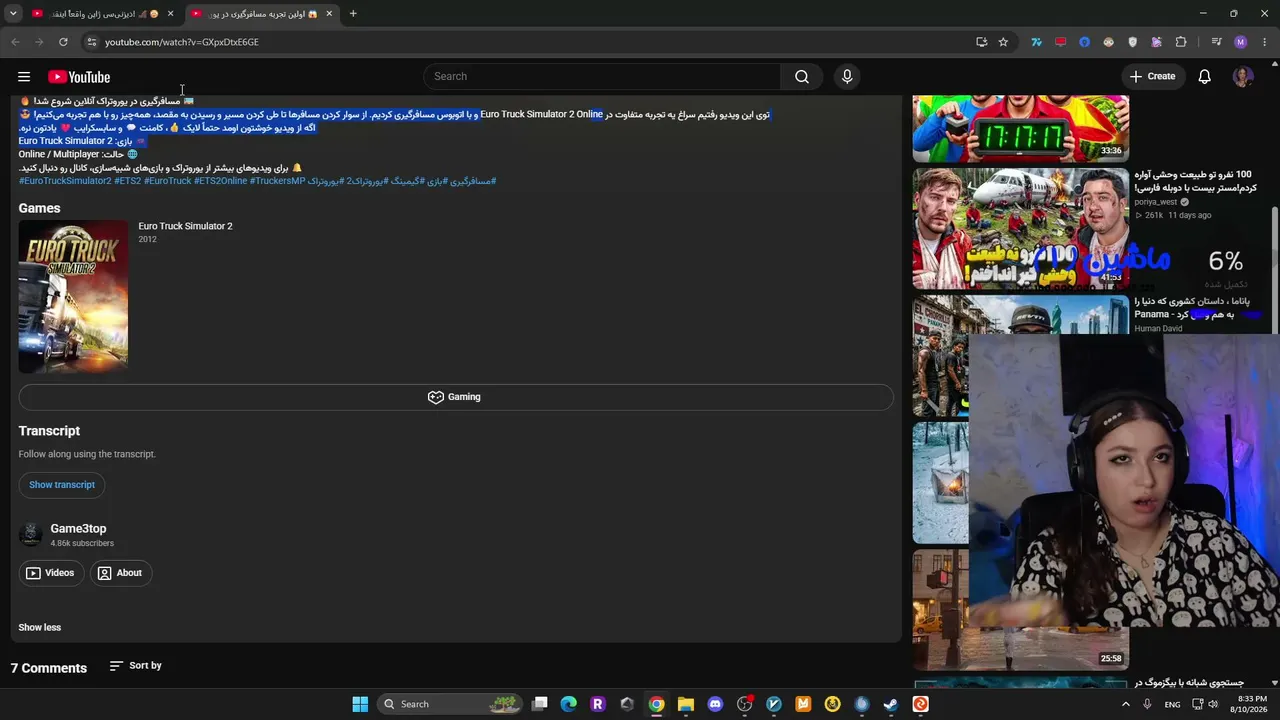Focus the YouTube search input field
The height and width of the screenshot is (720, 1280).
pyautogui.click(x=602, y=77)
